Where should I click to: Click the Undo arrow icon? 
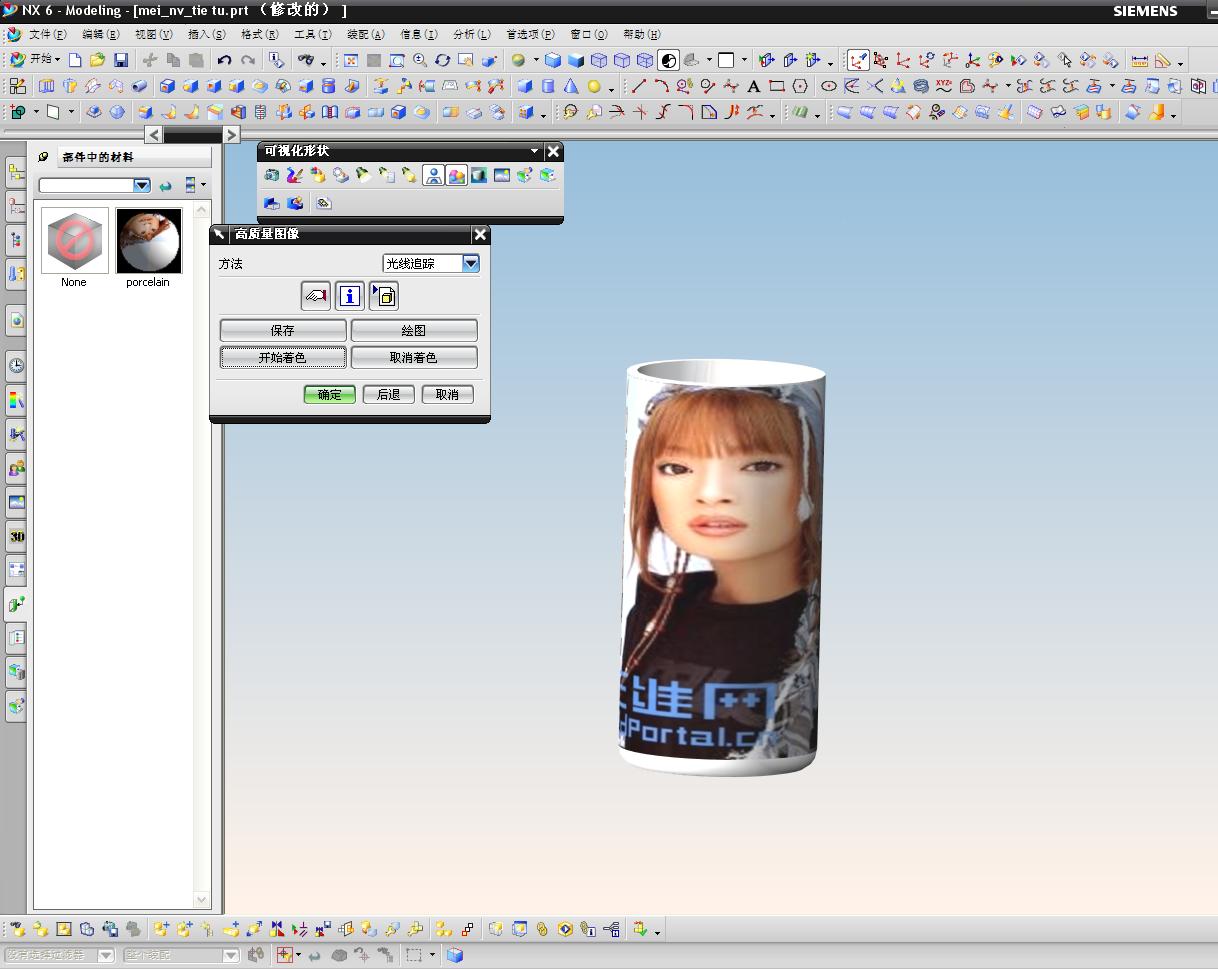[224, 60]
